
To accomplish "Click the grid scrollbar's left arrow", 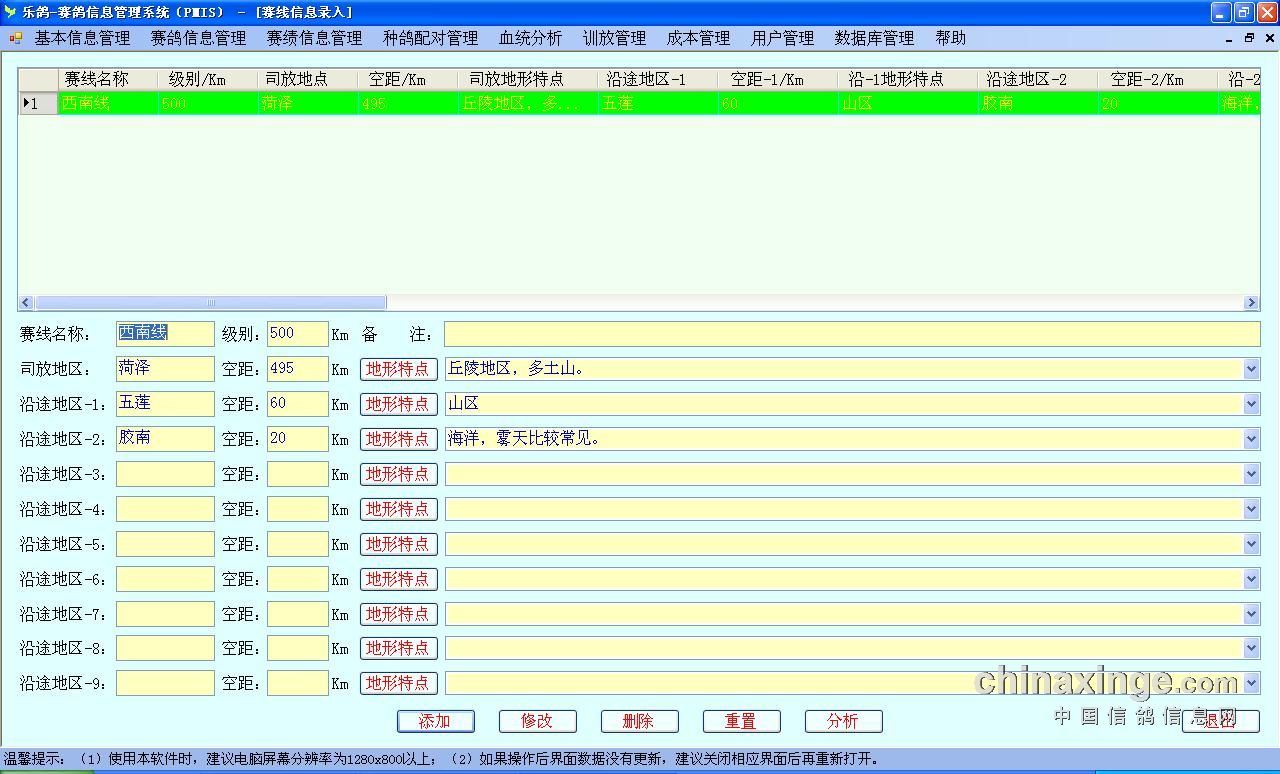I will click(26, 302).
